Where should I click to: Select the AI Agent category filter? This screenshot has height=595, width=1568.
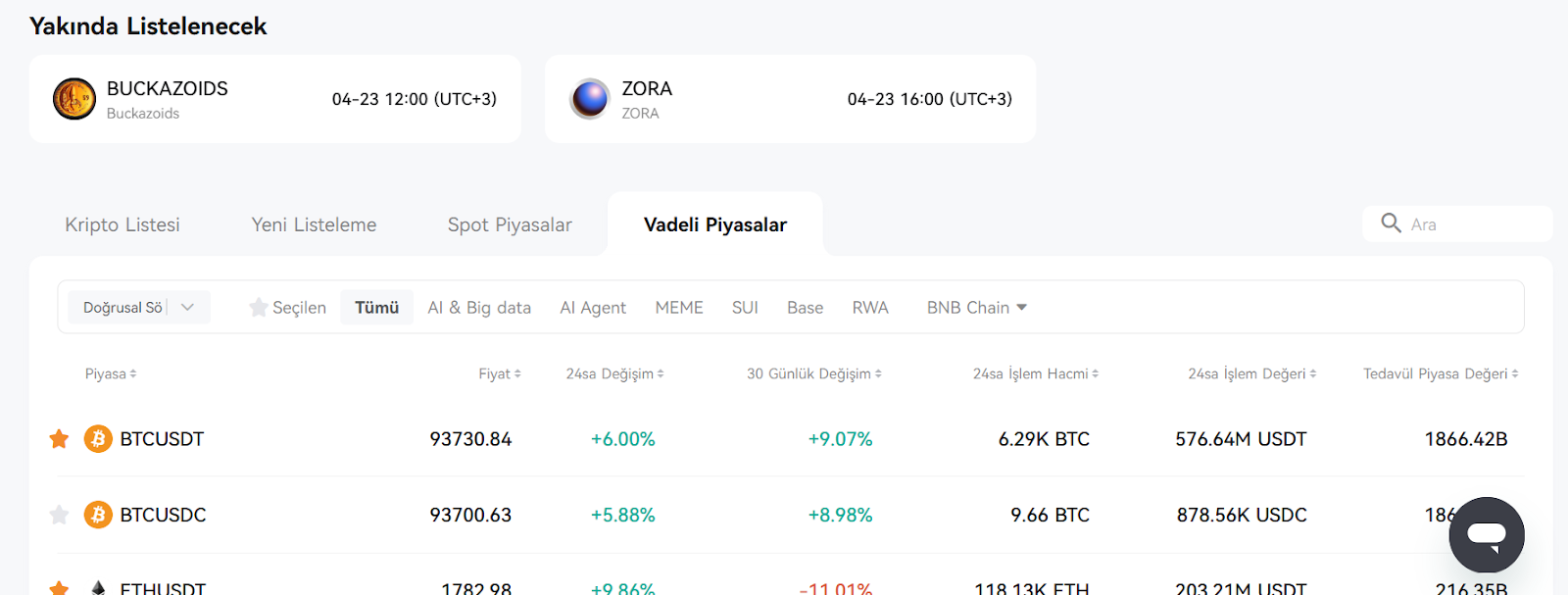pyautogui.click(x=593, y=308)
